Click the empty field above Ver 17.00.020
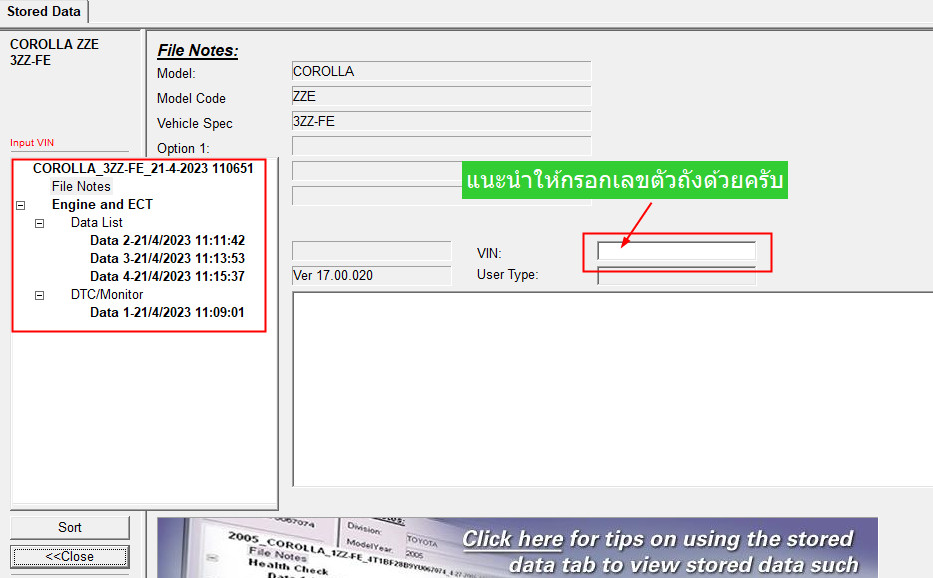This screenshot has width=933, height=578. 372,251
